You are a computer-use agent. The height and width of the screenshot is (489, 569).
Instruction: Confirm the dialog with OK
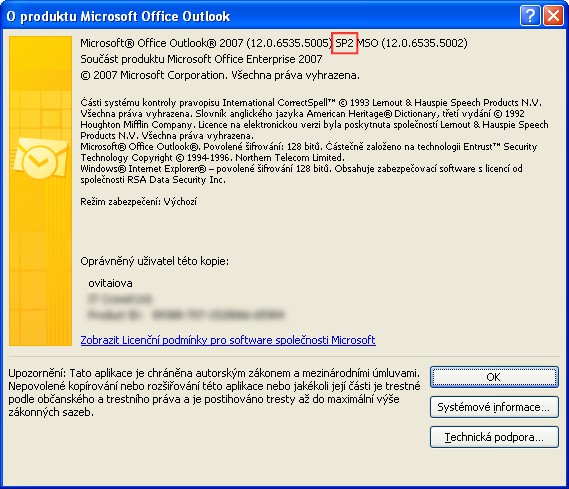click(494, 377)
